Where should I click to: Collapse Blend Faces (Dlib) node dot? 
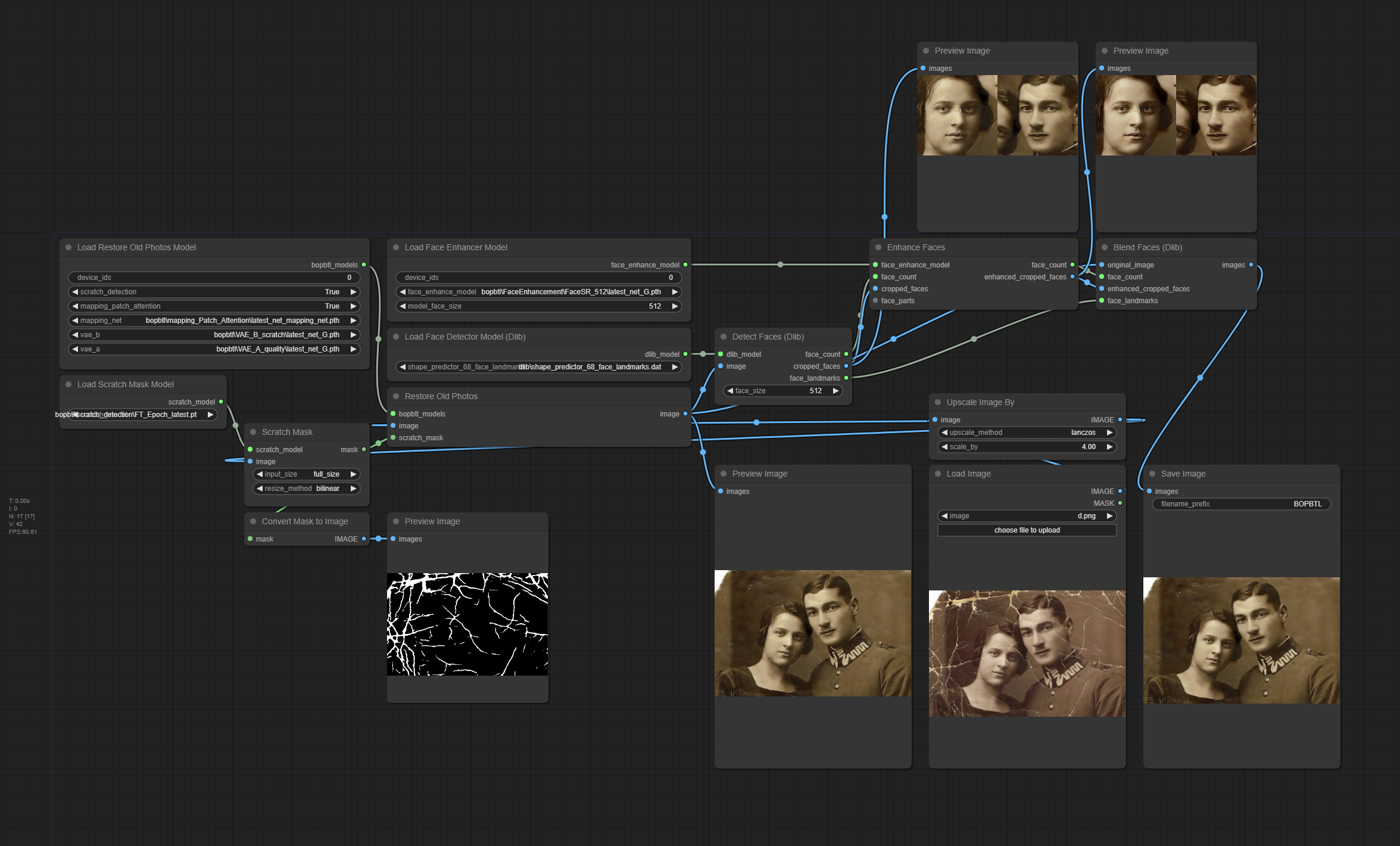(1105, 247)
